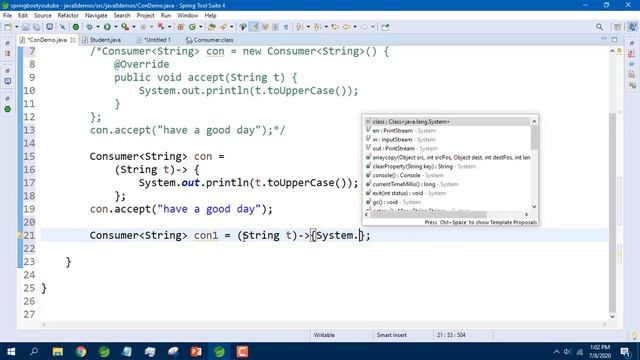Expand the Previous Annotation dropdown arrow

[326, 27]
